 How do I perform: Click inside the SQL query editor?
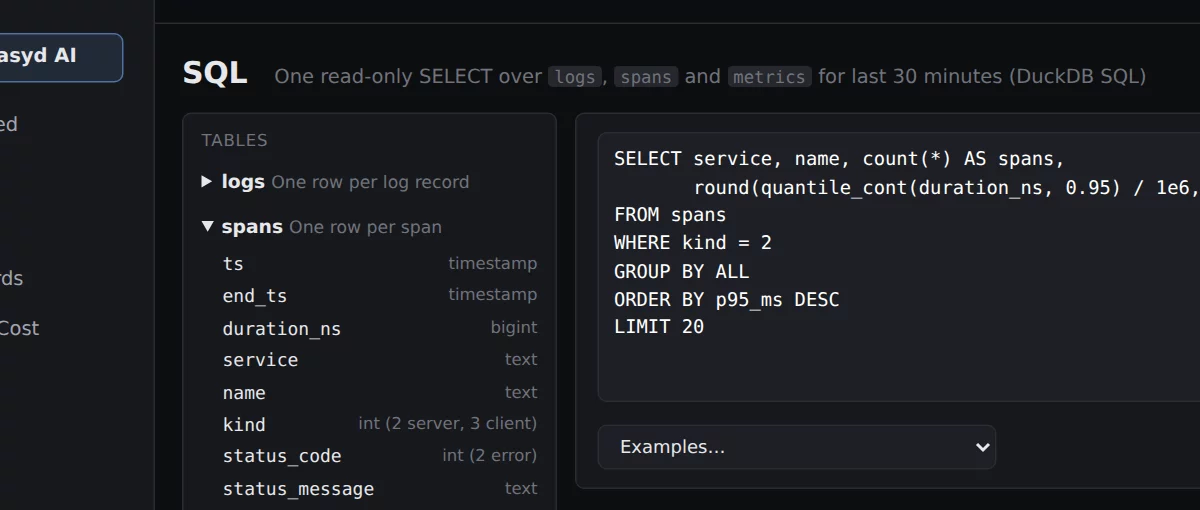(899, 267)
